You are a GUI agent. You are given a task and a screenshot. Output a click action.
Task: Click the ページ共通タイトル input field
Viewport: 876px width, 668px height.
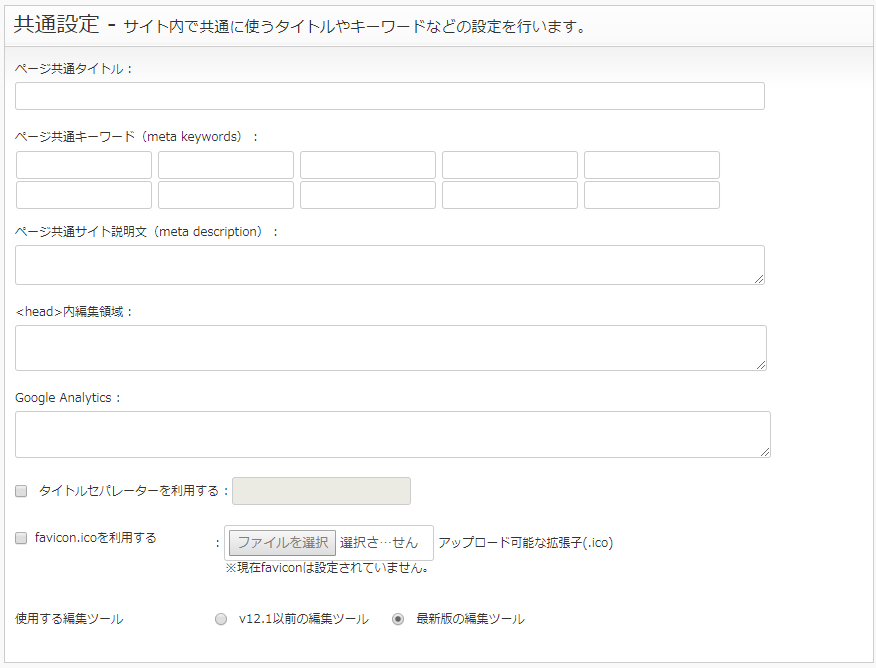pos(389,96)
